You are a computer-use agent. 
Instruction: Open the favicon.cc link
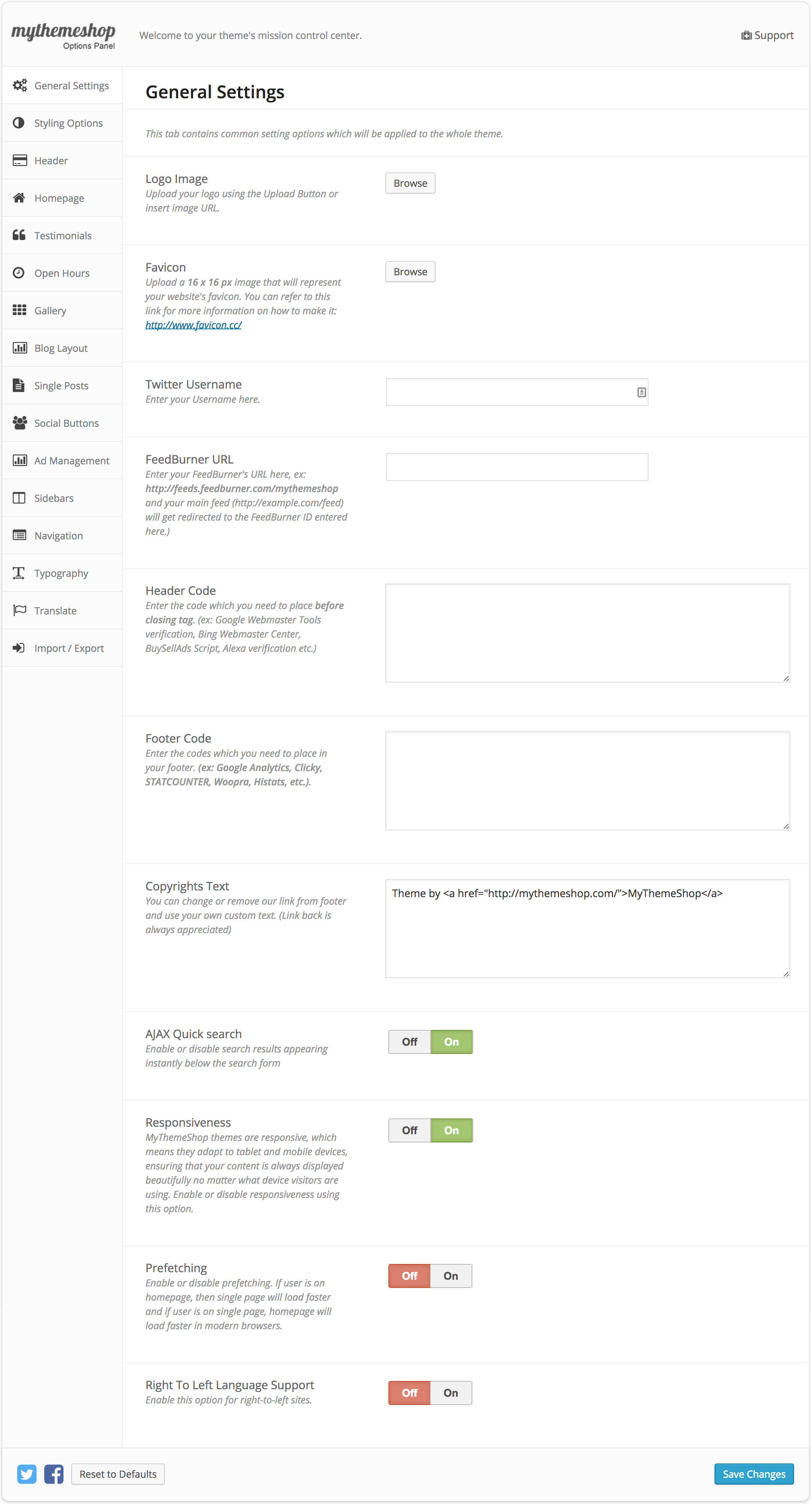193,325
